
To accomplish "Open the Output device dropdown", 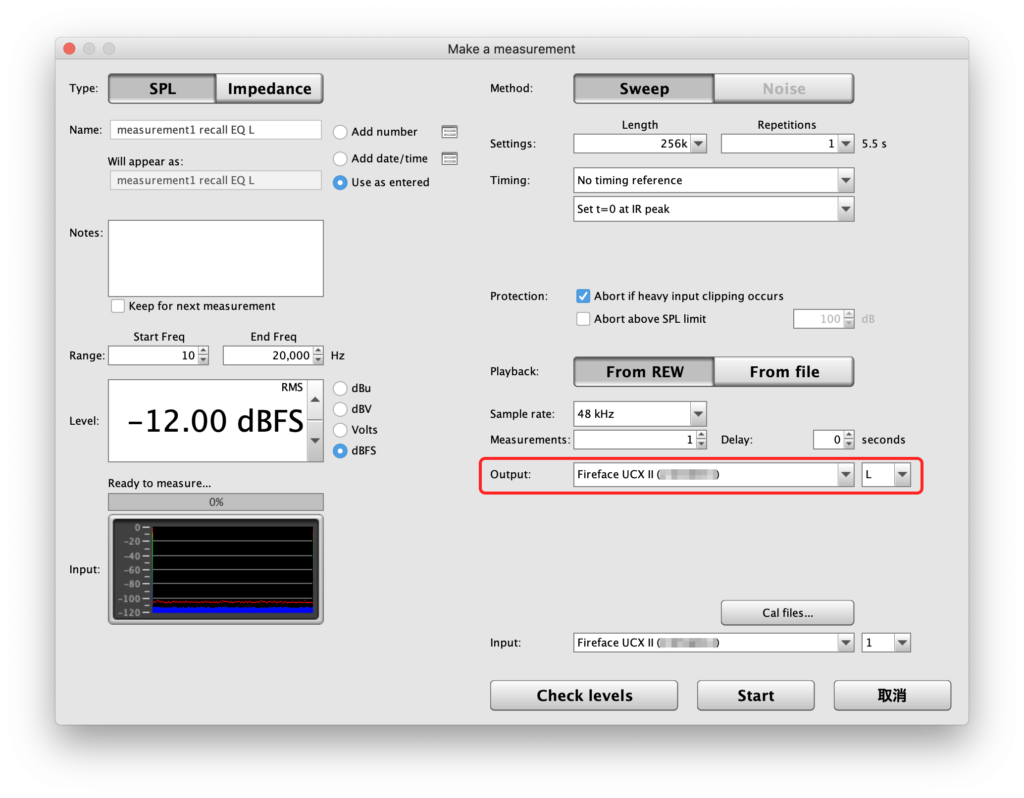I will coord(845,475).
